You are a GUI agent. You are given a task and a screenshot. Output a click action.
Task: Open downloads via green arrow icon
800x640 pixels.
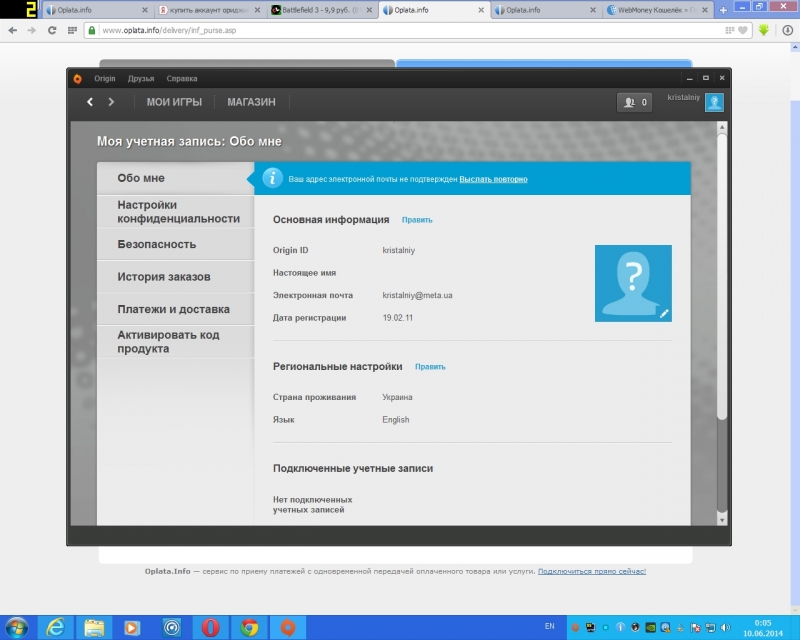[764, 30]
